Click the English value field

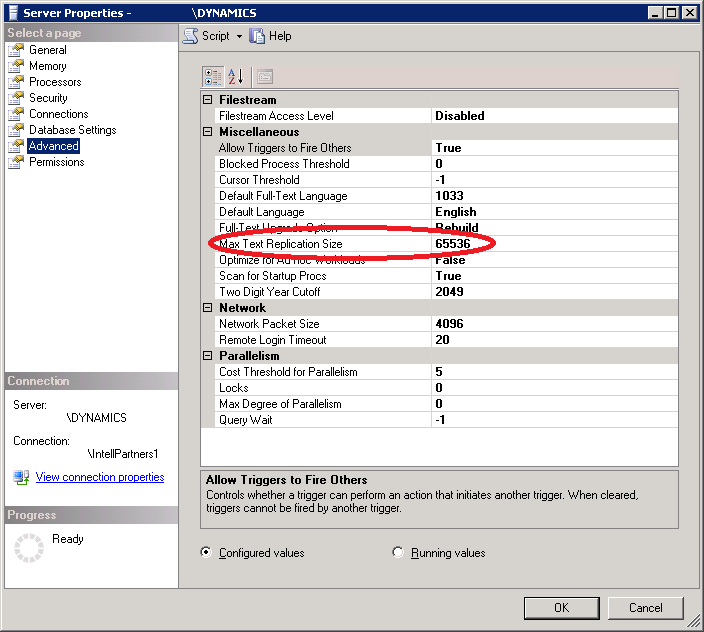click(554, 212)
